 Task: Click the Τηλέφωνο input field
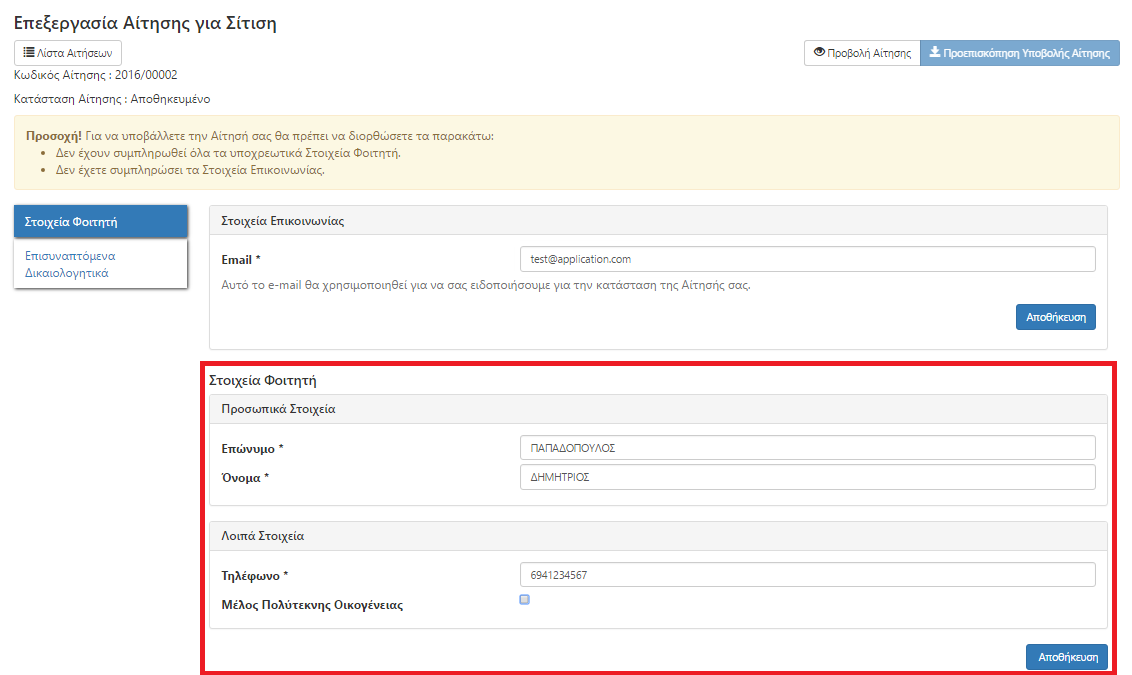tap(807, 575)
